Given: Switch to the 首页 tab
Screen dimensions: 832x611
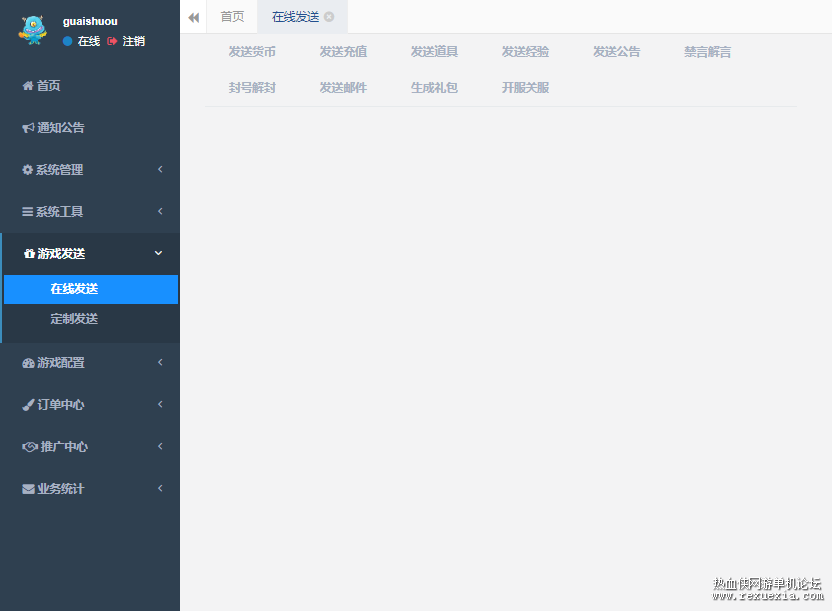Looking at the screenshot, I should pyautogui.click(x=232, y=17).
